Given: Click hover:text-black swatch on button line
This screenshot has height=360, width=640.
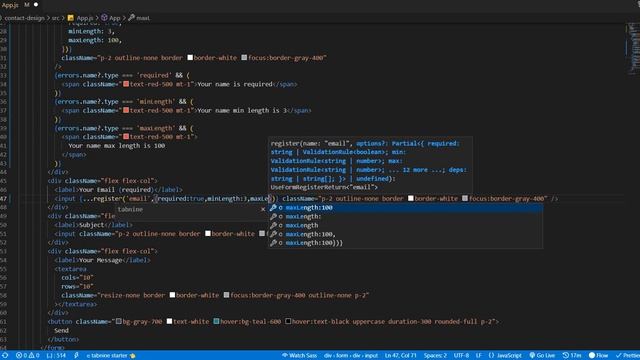Looking at the screenshot, I should tap(288, 322).
